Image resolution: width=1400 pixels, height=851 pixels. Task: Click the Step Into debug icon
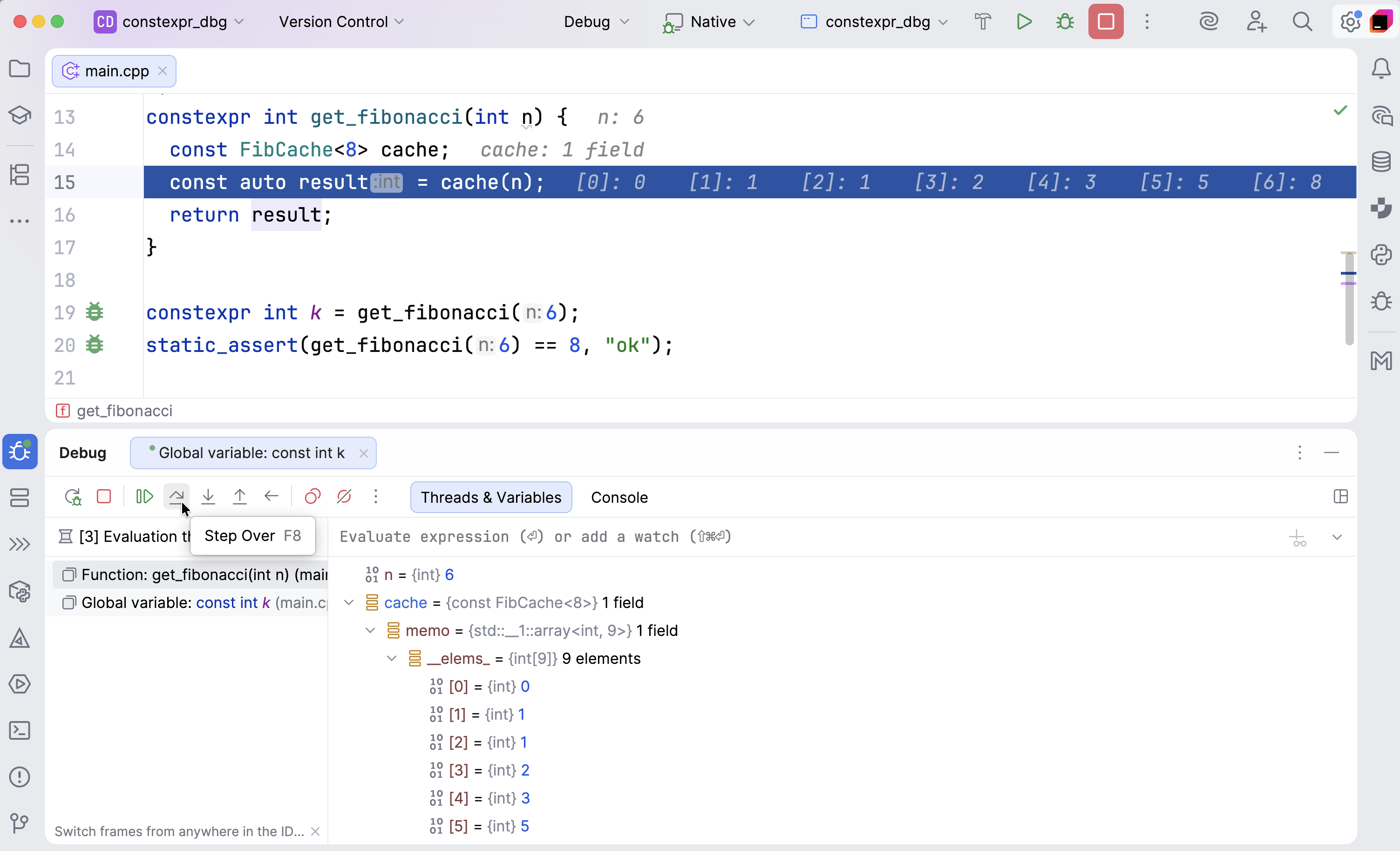[208, 497]
